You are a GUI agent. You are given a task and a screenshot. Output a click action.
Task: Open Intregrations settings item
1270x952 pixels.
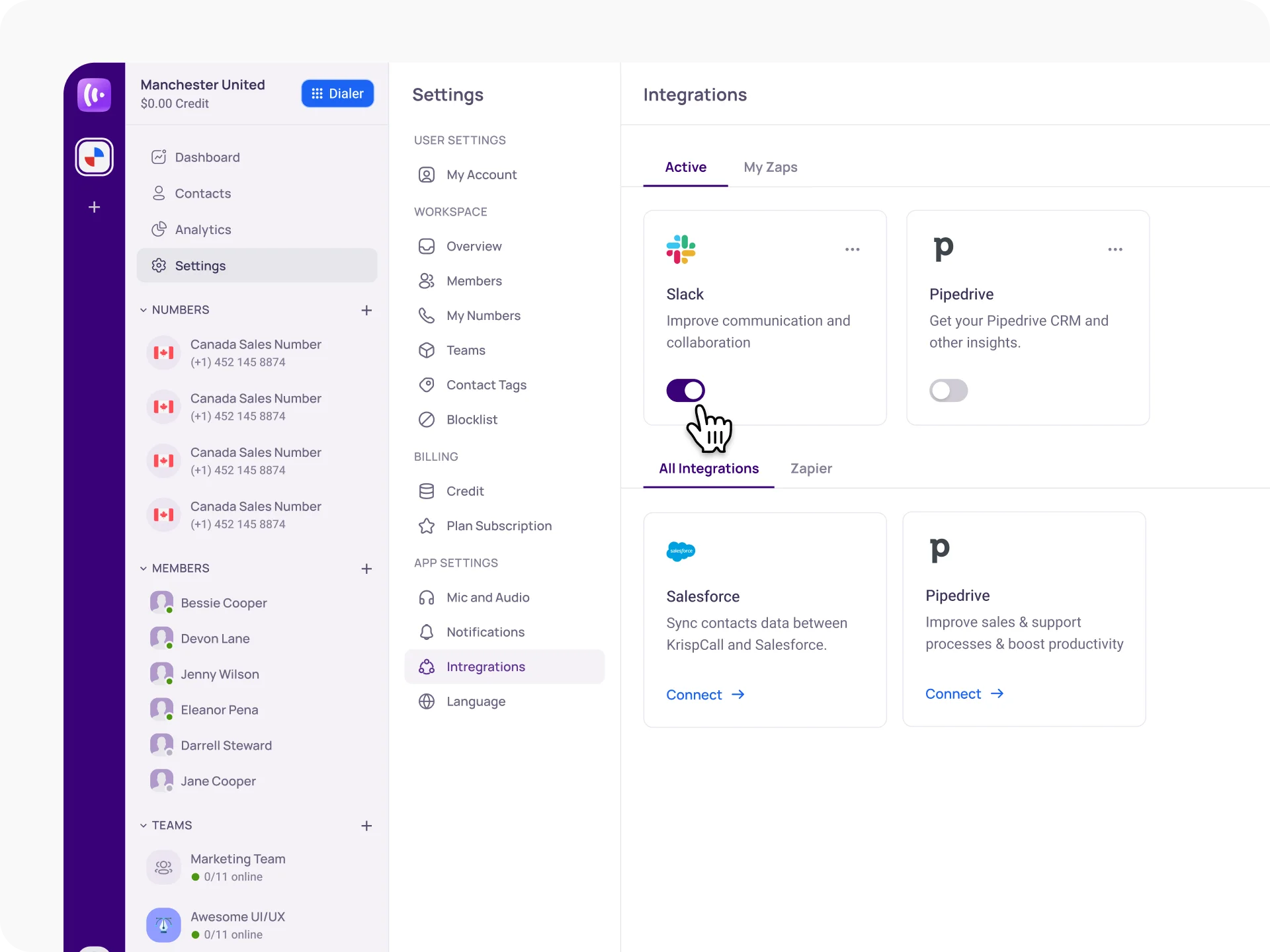[x=504, y=666]
